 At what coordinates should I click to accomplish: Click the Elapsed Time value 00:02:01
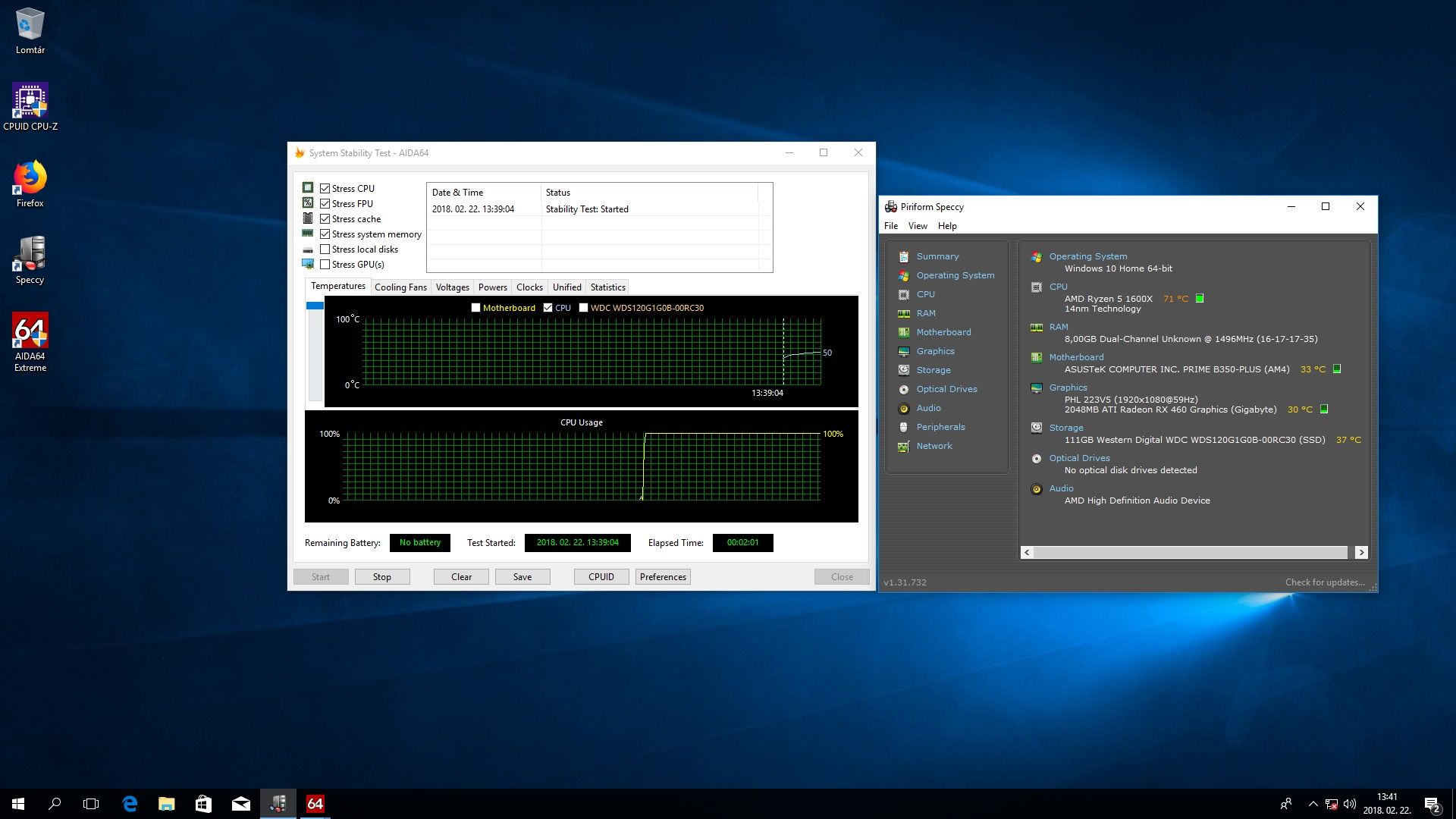742,543
